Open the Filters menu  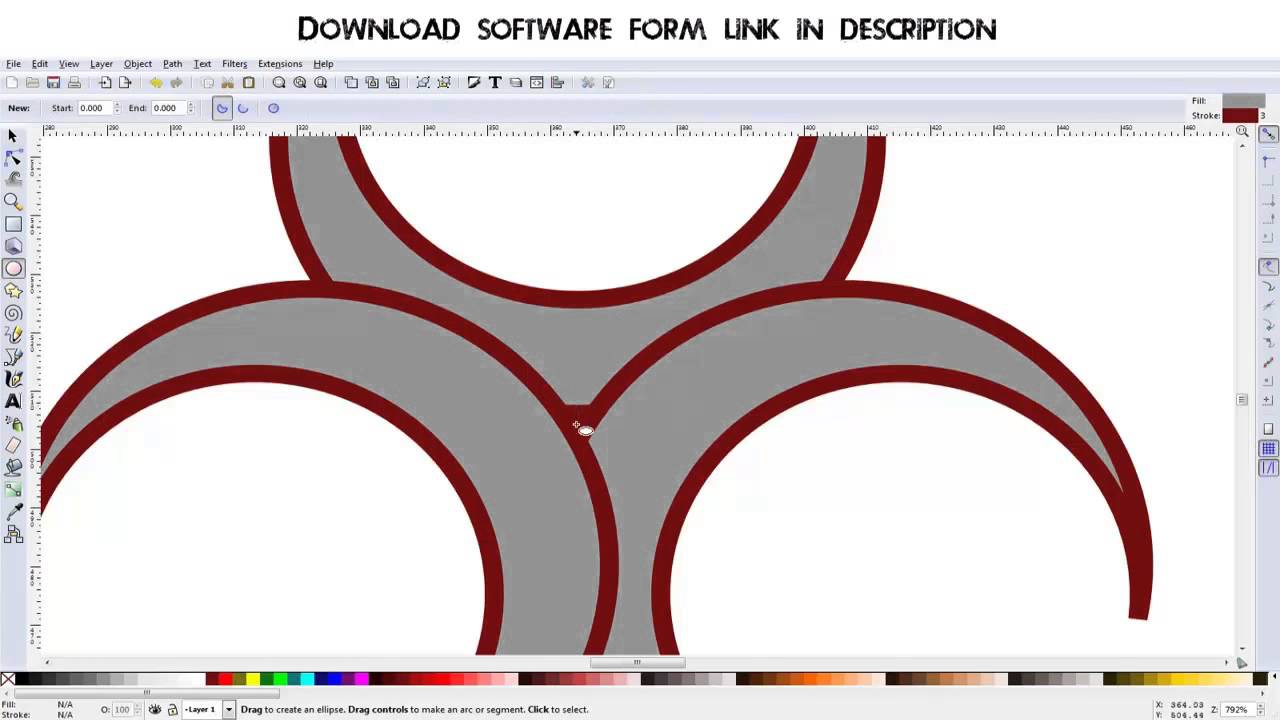[234, 63]
